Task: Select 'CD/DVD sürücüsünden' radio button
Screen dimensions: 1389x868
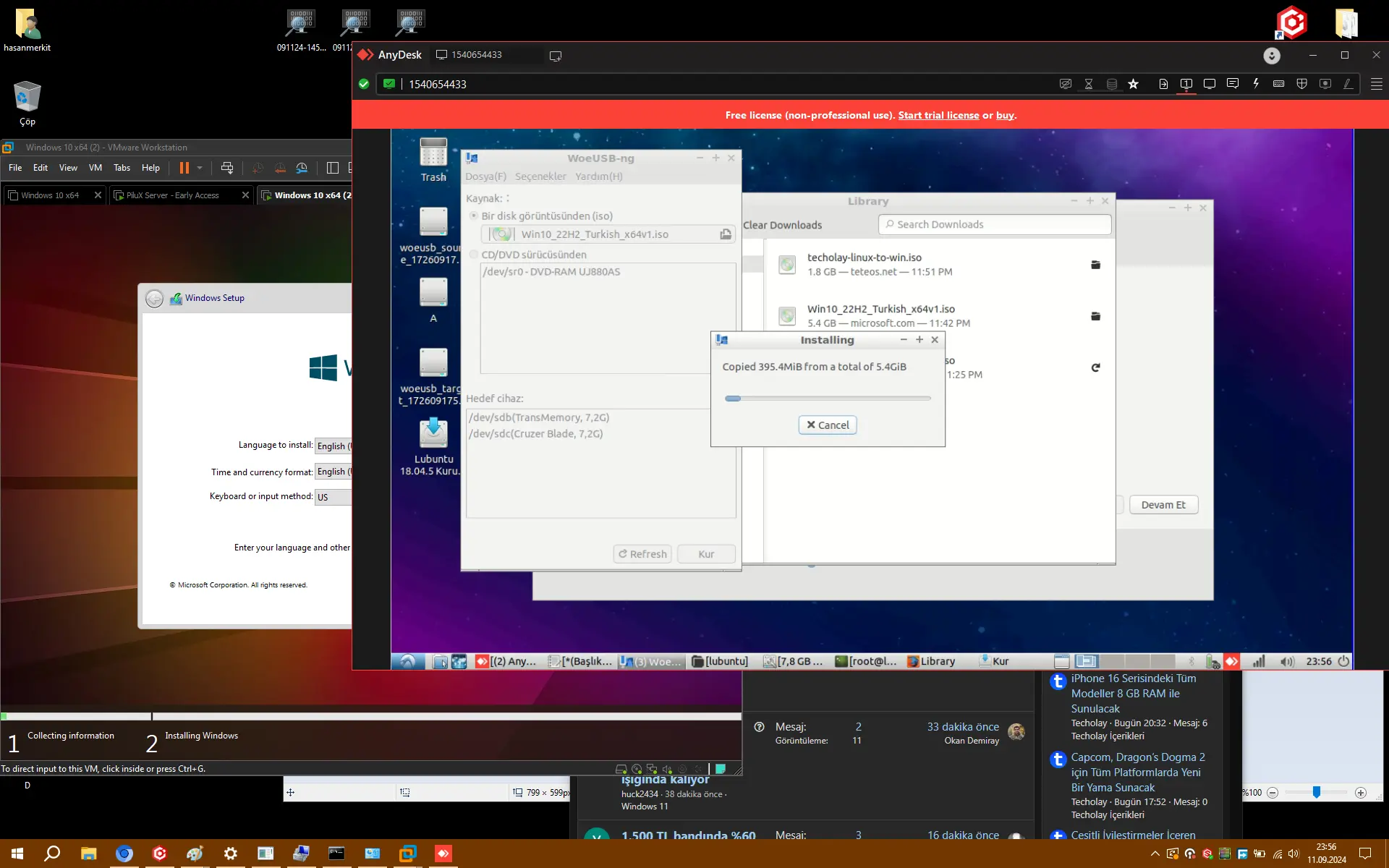Action: (474, 255)
